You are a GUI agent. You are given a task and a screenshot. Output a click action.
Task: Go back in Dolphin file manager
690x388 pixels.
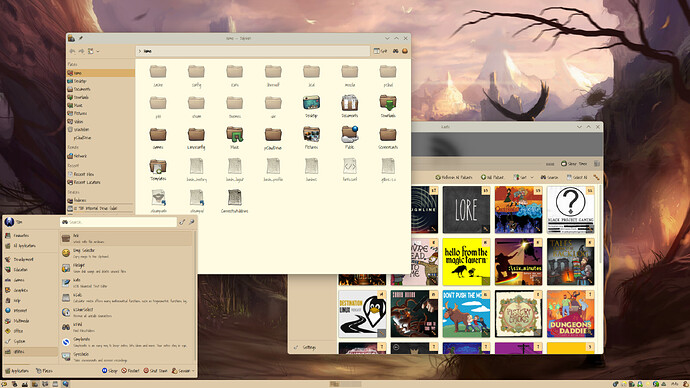pos(72,51)
